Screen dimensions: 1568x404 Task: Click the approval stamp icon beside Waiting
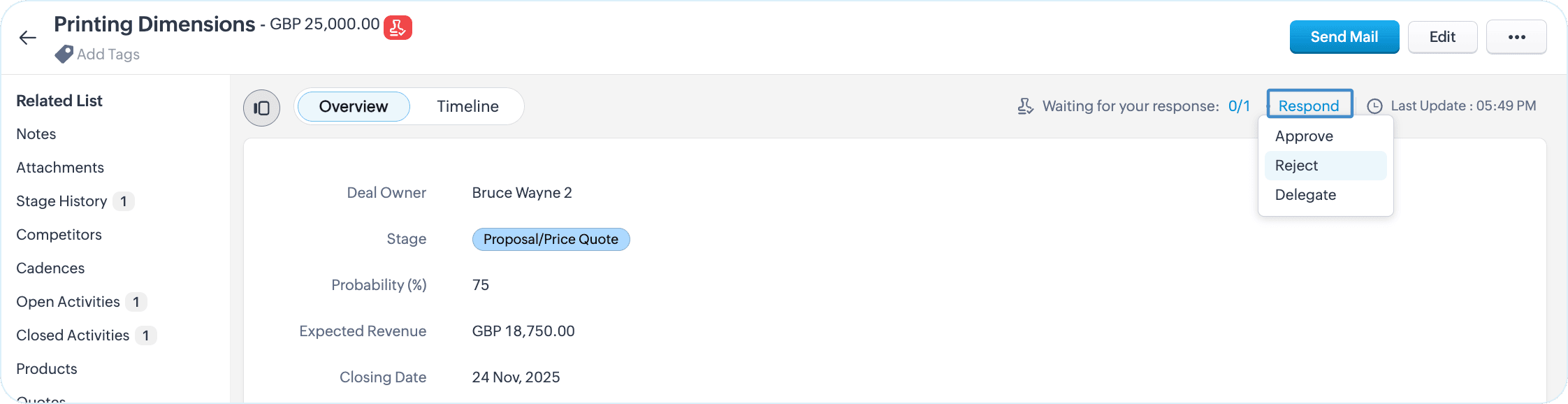pos(1025,106)
